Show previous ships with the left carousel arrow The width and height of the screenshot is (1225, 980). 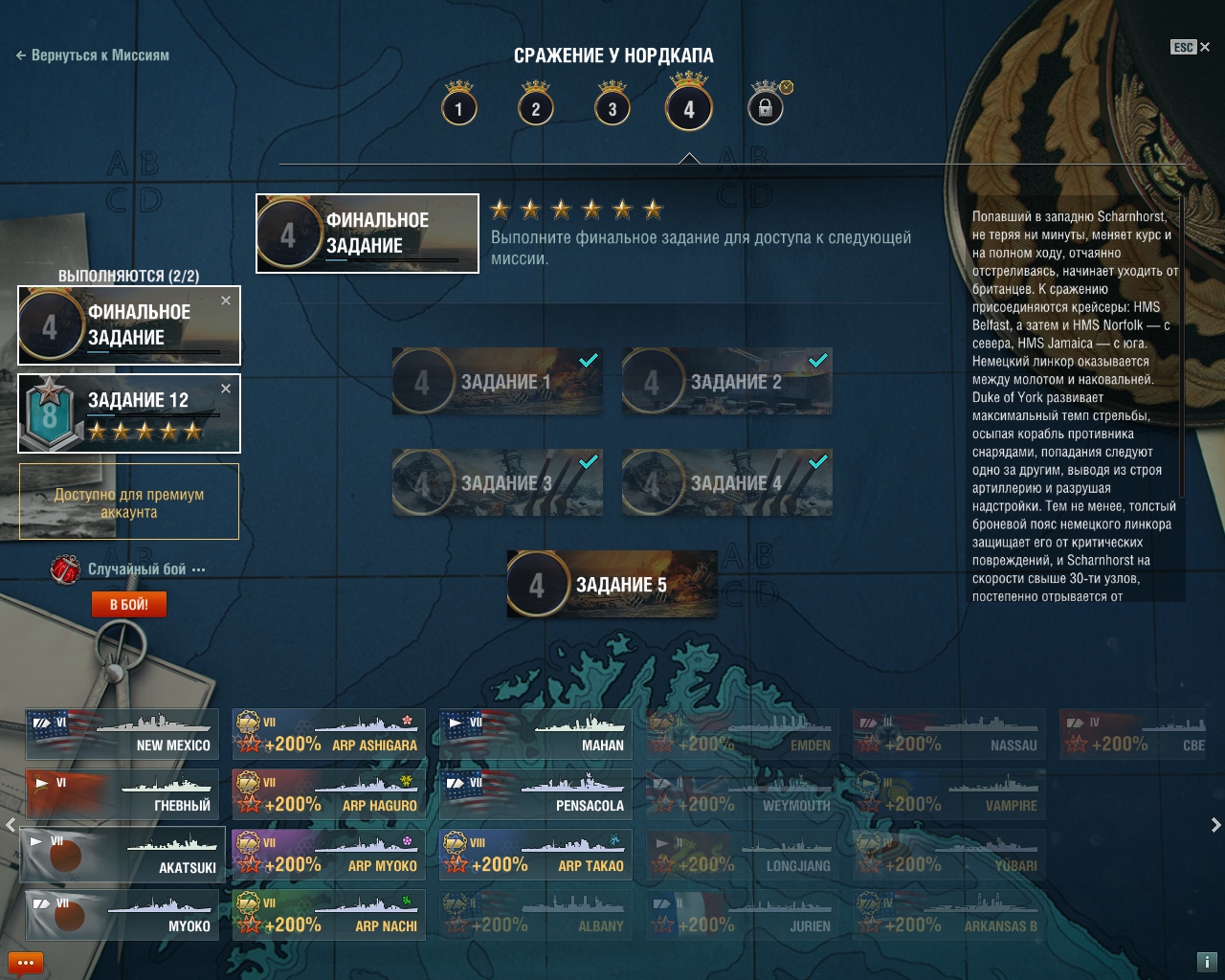click(x=10, y=825)
